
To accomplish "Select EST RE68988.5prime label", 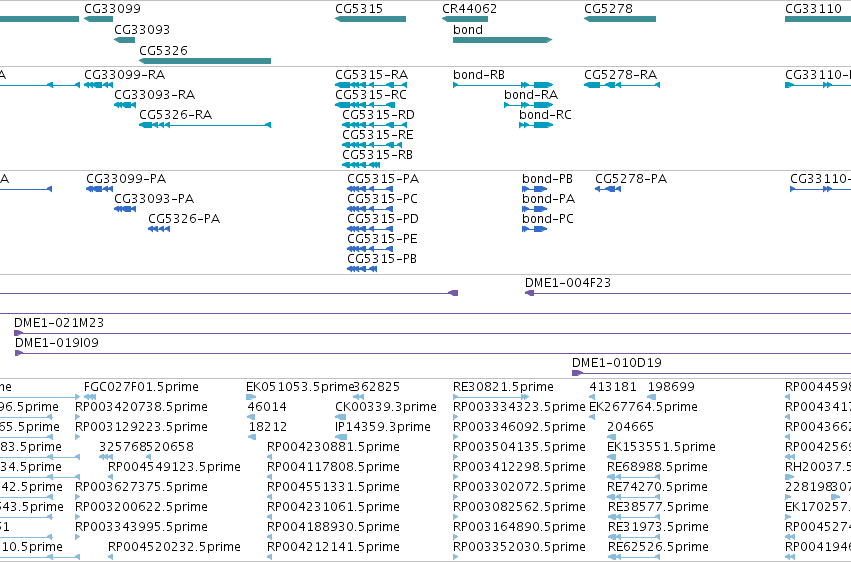I will click(657, 467).
